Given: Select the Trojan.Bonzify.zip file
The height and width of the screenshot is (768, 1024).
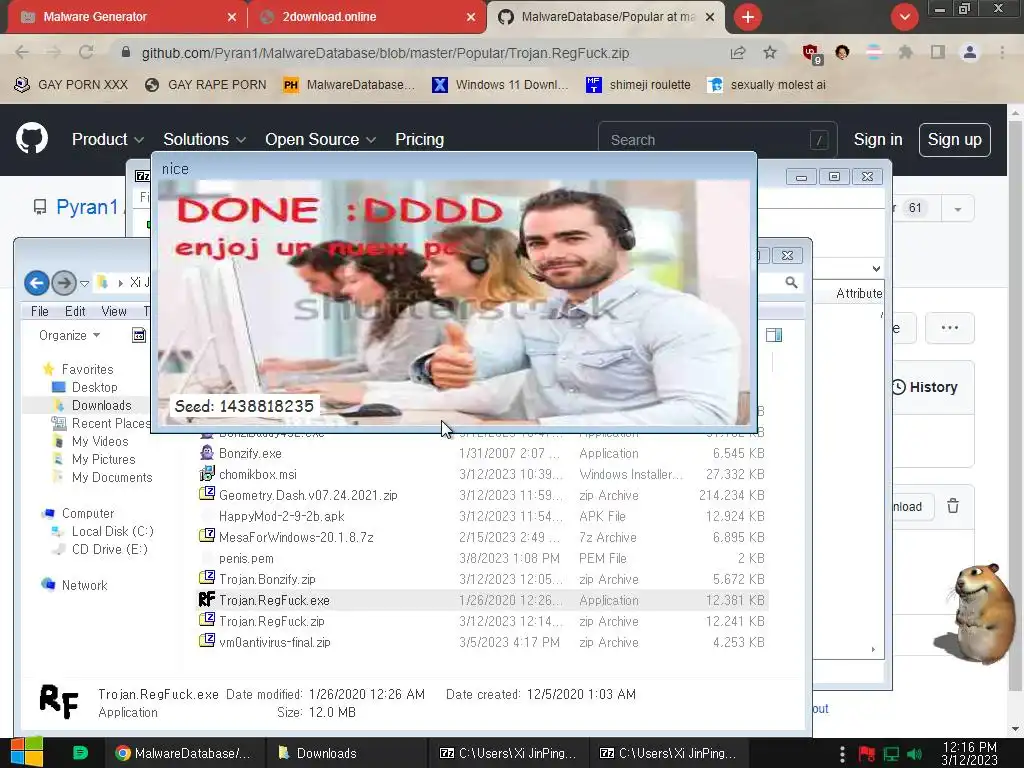Looking at the screenshot, I should pyautogui.click(x=266, y=579).
